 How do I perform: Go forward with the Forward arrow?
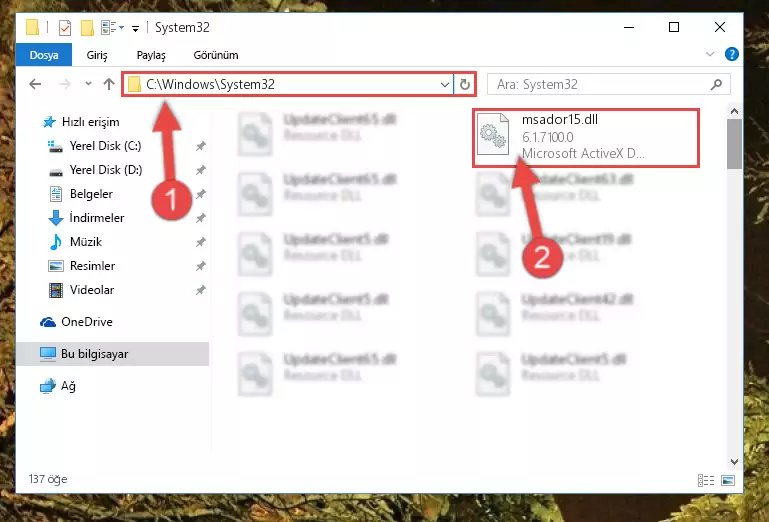(x=64, y=84)
